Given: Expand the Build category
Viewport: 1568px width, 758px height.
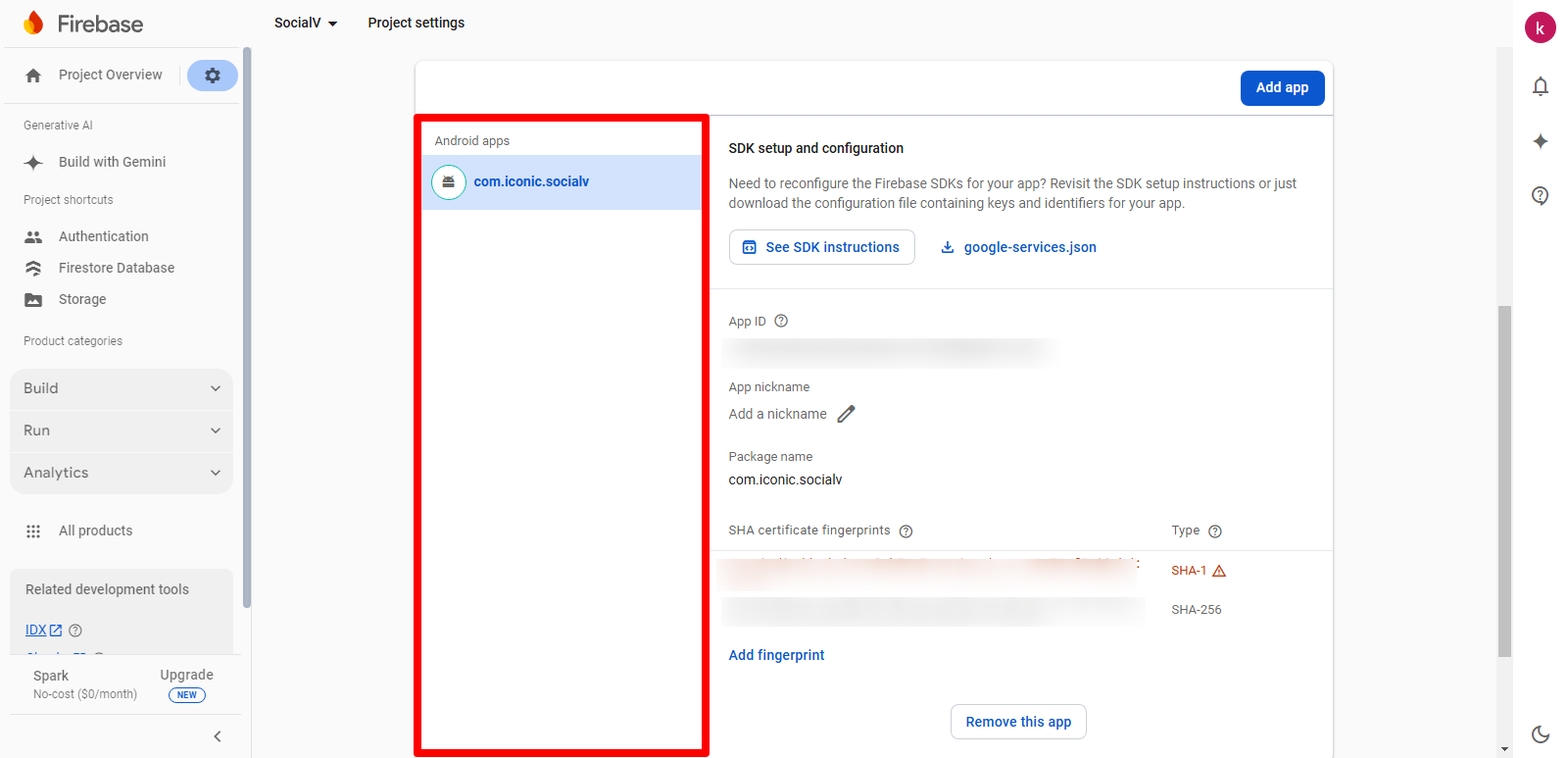Looking at the screenshot, I should [x=122, y=388].
